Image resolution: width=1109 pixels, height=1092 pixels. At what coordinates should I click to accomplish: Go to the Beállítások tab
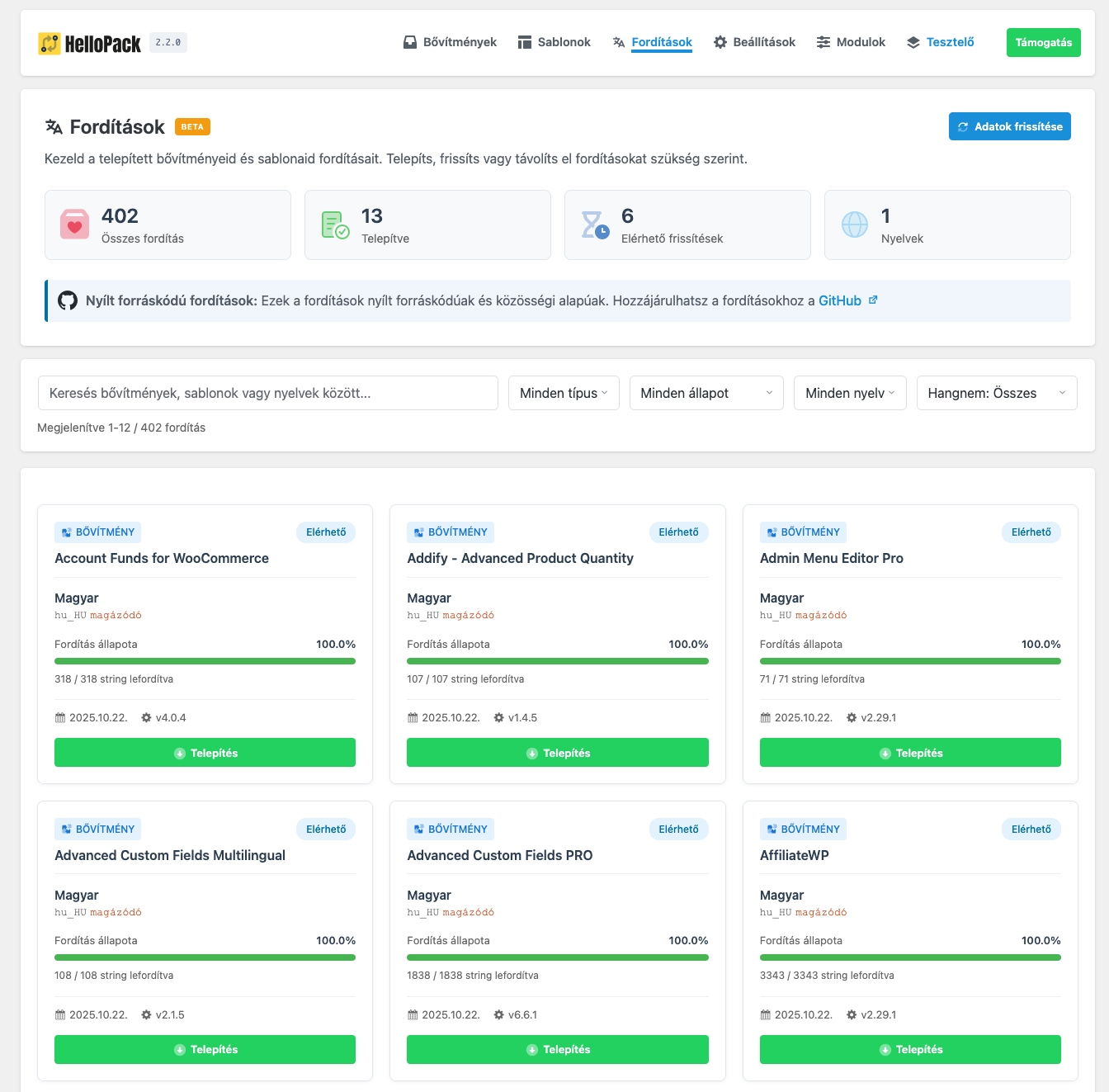[x=754, y=42]
